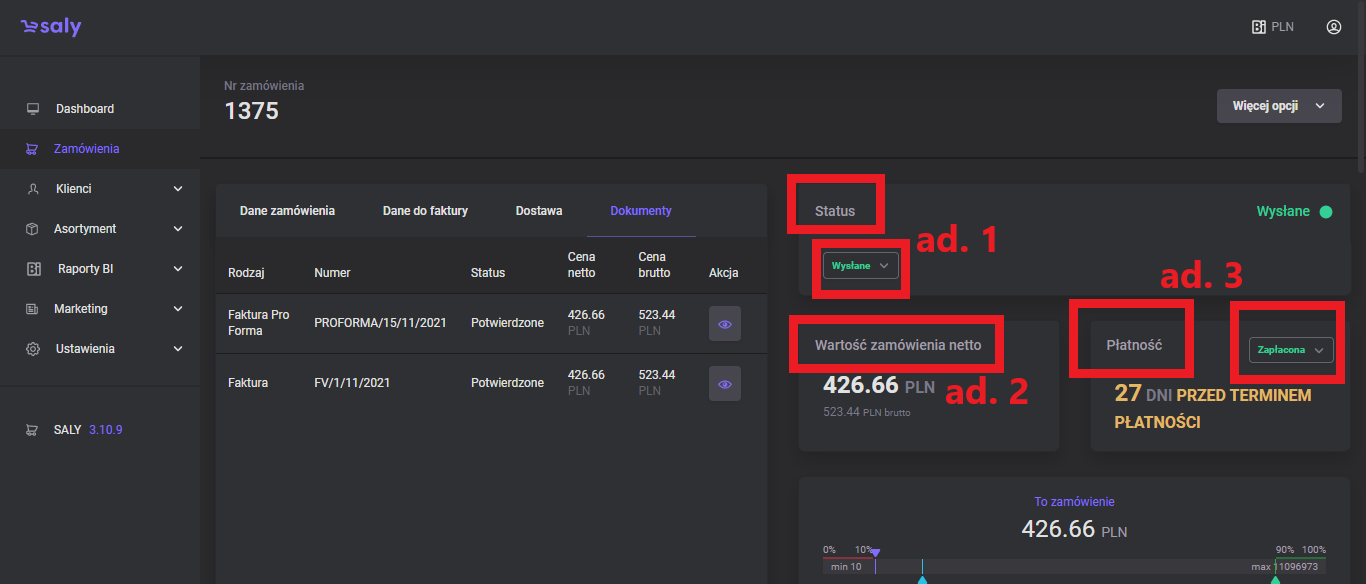Viewport: 1366px width, 584px height.
Task: Expand the Klienci sidebar submenu
Action: click(x=178, y=189)
